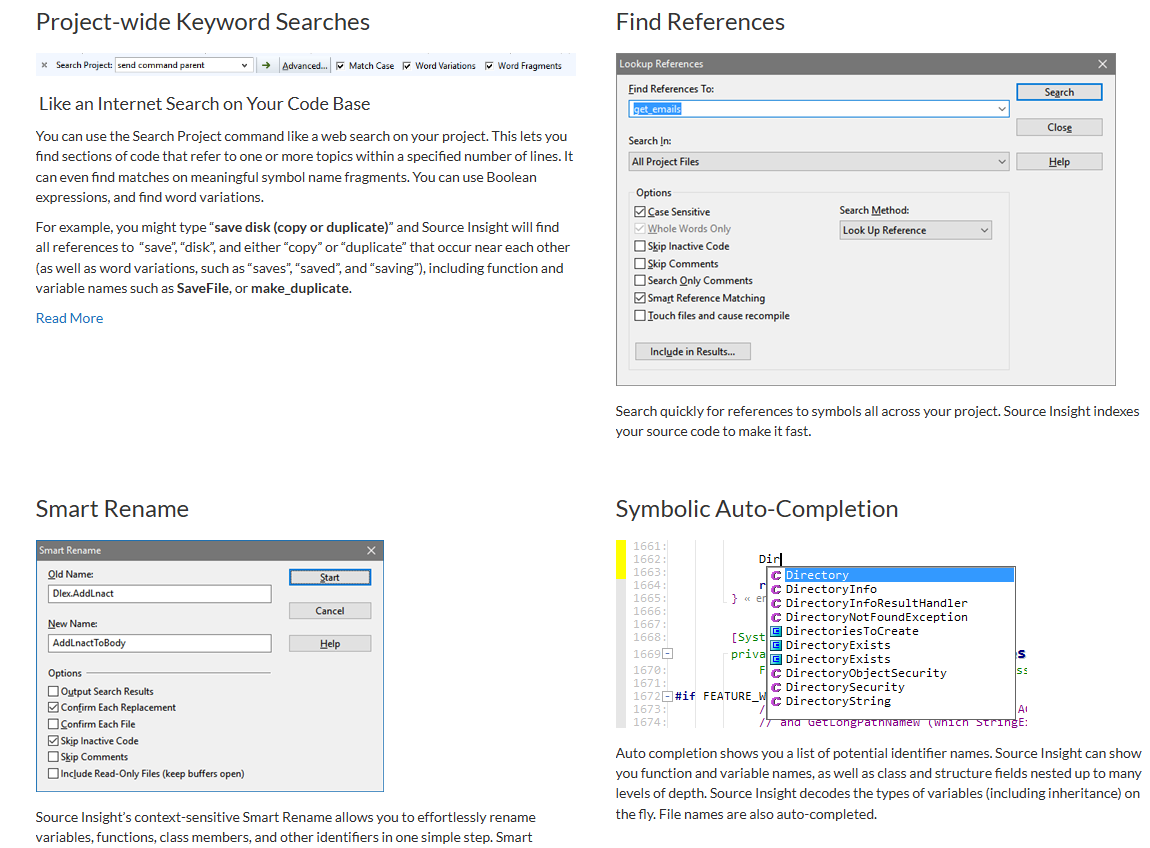Click the Include in Results button
The image size is (1150, 848).
(x=692, y=351)
